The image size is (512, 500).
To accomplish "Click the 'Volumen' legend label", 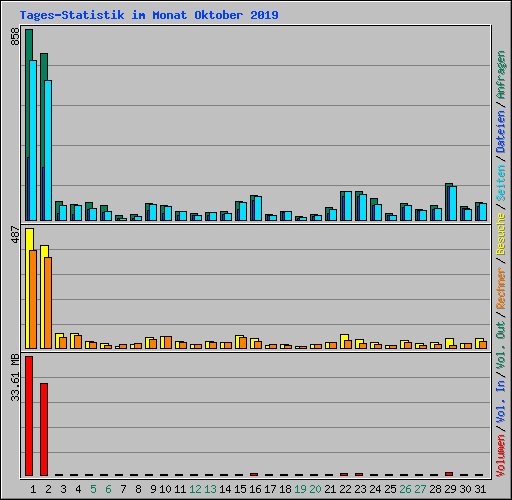I will [501, 455].
